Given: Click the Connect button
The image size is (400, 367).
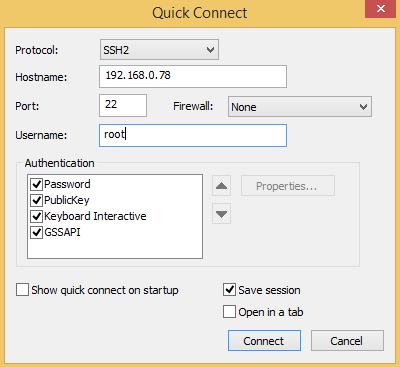Looking at the screenshot, I should click(264, 341).
